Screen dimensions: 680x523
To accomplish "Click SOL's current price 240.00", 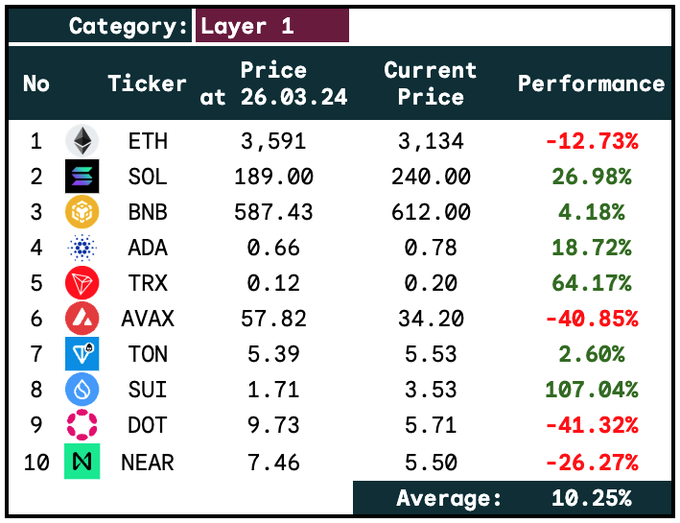I will [x=430, y=177].
